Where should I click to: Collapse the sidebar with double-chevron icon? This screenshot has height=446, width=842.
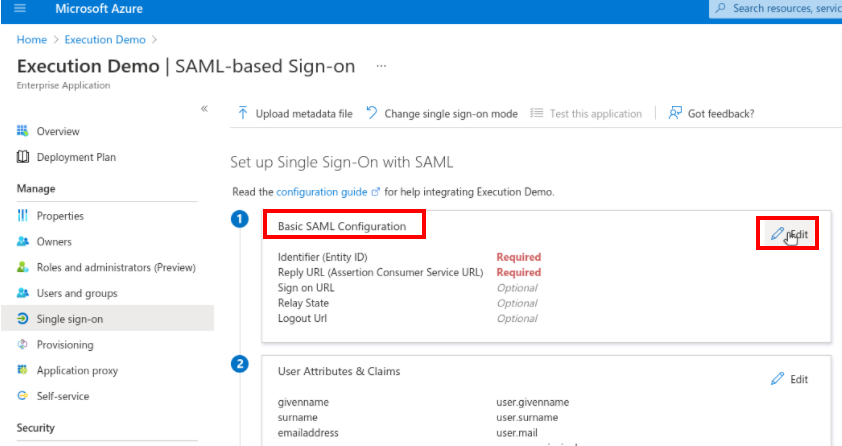204,108
